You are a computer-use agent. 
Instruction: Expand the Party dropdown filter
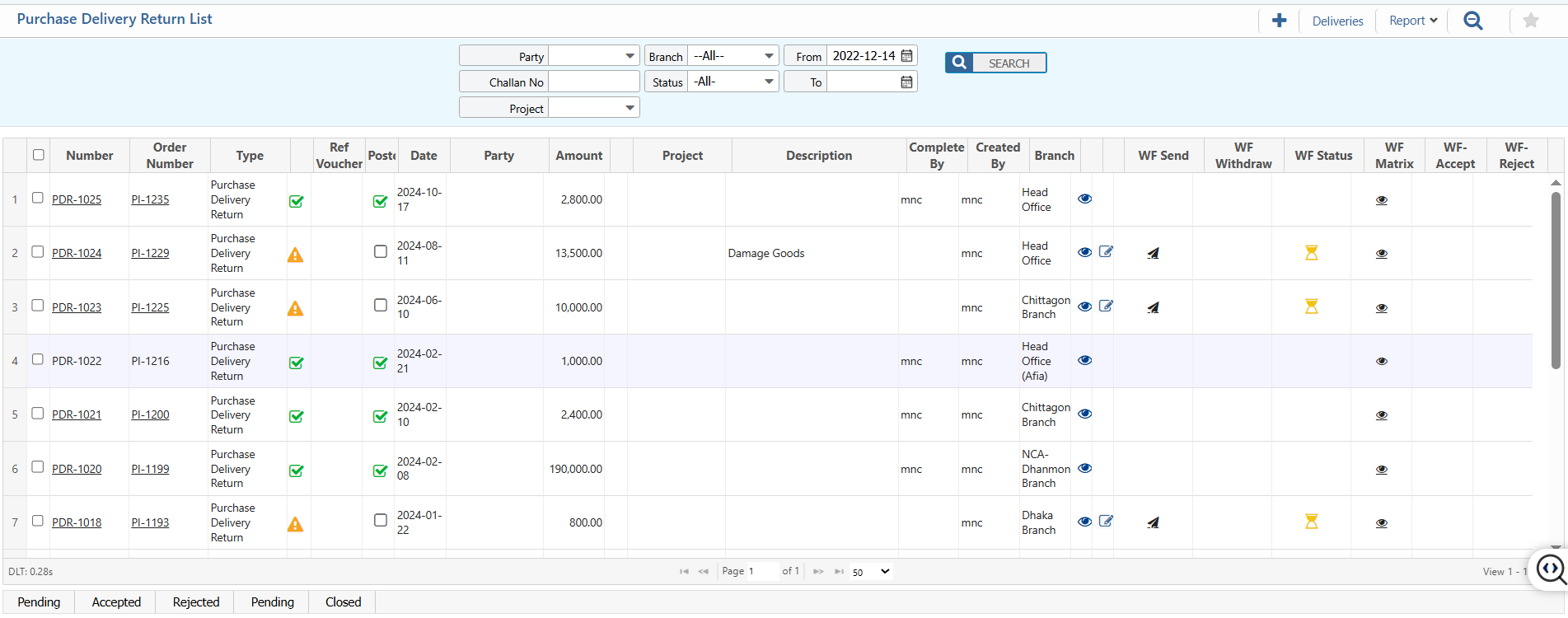click(594, 56)
